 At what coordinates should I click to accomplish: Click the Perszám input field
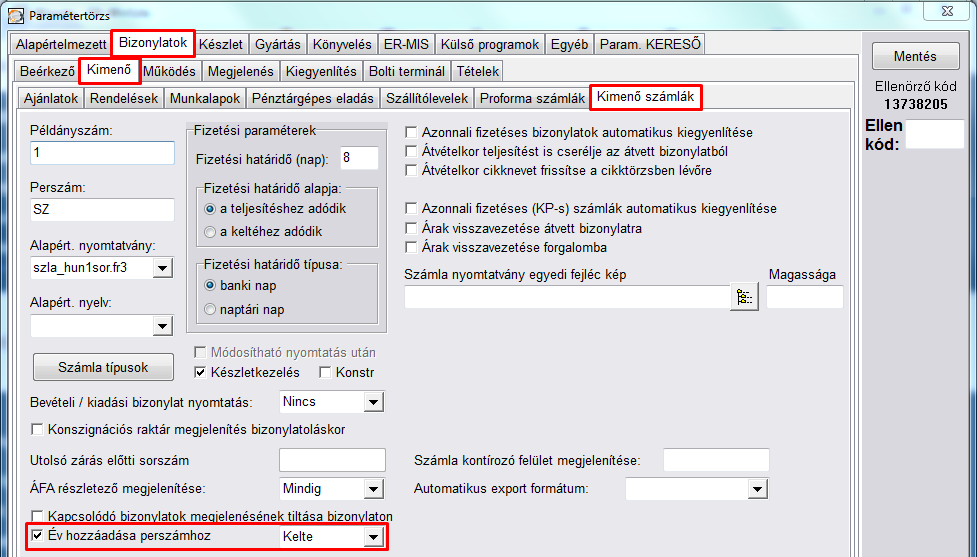(x=102, y=209)
